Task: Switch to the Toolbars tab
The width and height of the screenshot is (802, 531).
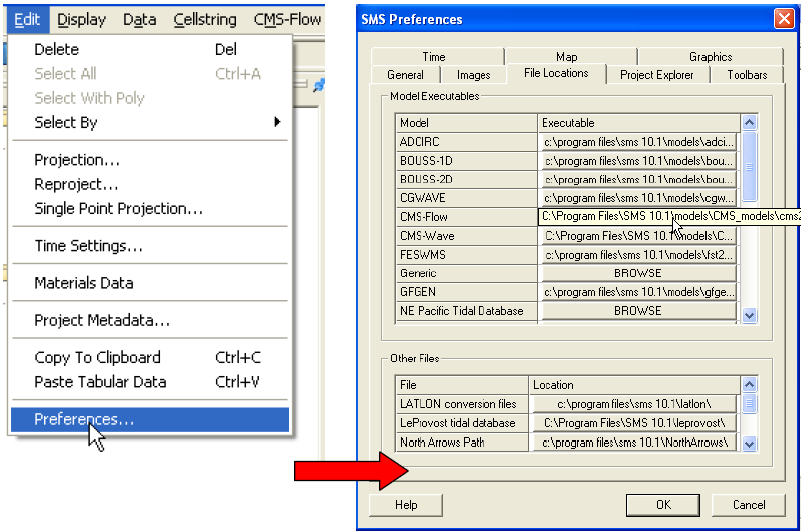Action: (x=747, y=75)
